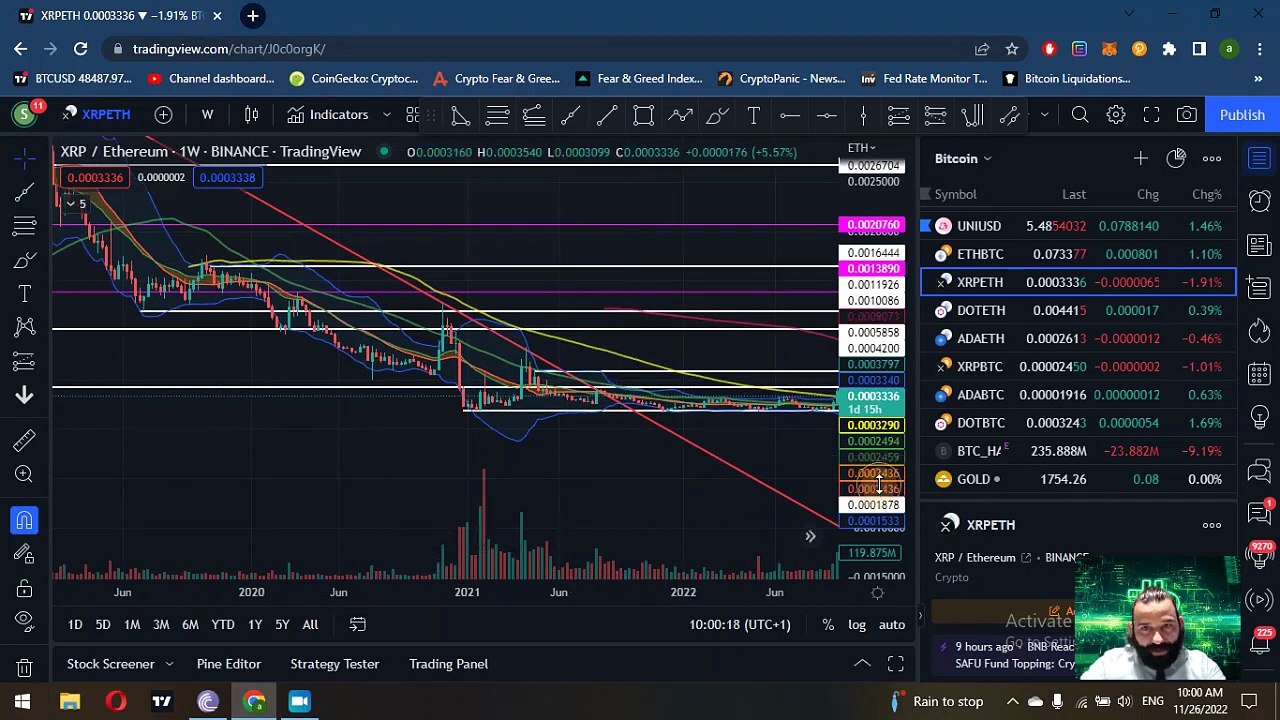Screen dimensions: 1280x720
Task: Click the XRPETH symbol search box
Action: (95, 115)
